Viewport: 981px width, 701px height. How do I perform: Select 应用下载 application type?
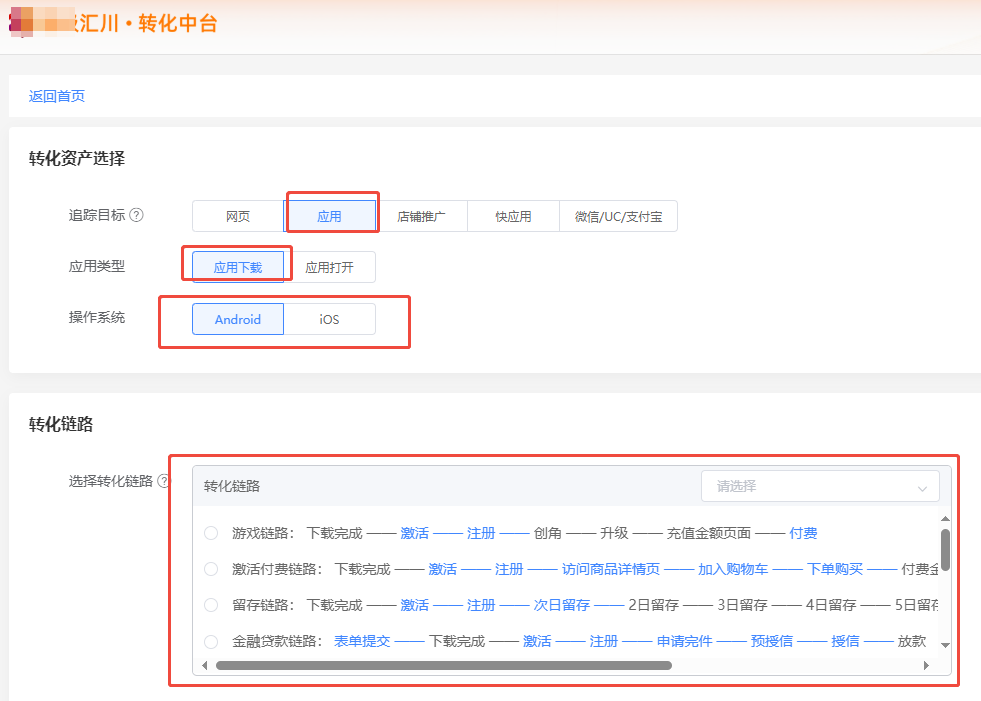[x=238, y=267]
